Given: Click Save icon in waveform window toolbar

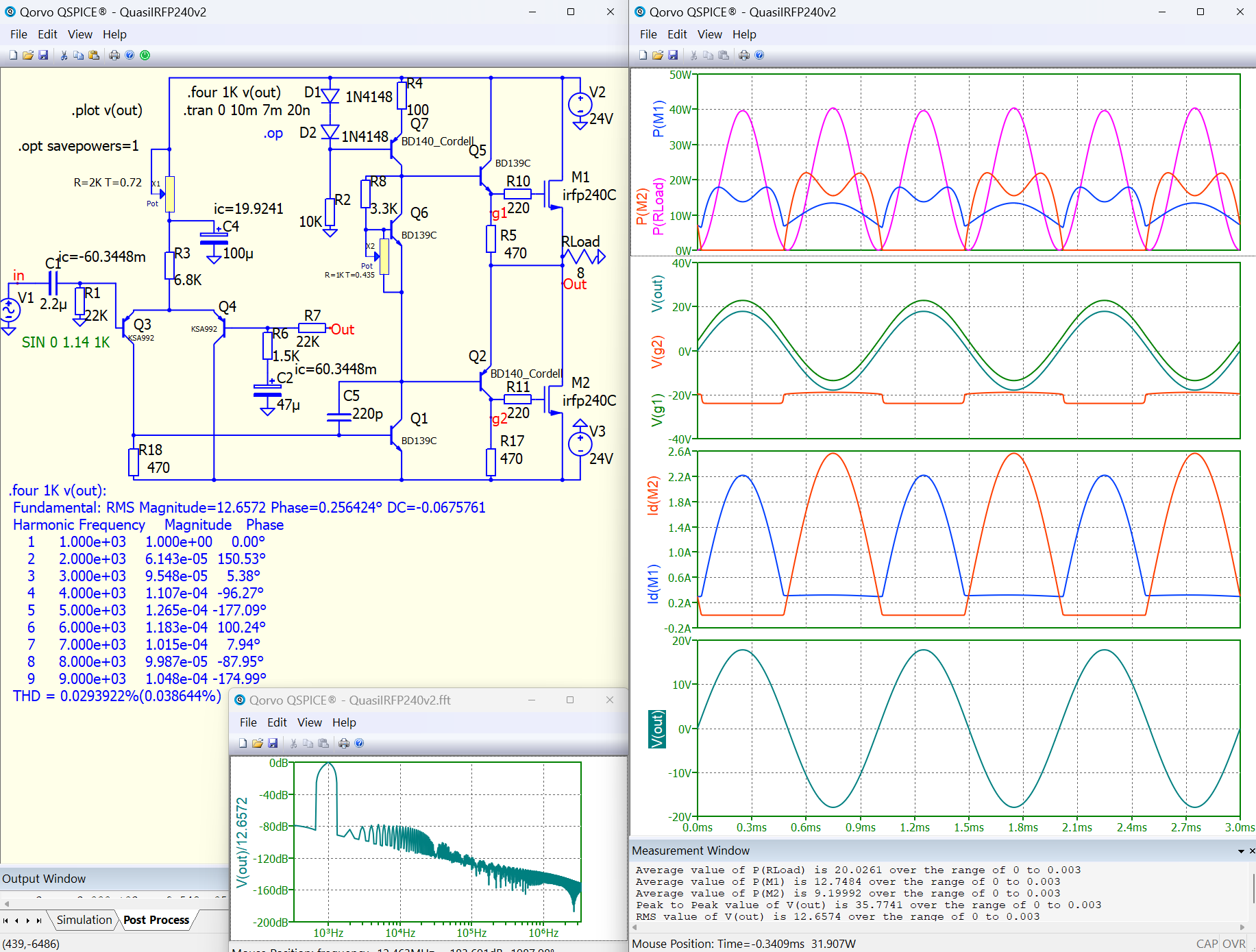Looking at the screenshot, I should click(x=673, y=56).
